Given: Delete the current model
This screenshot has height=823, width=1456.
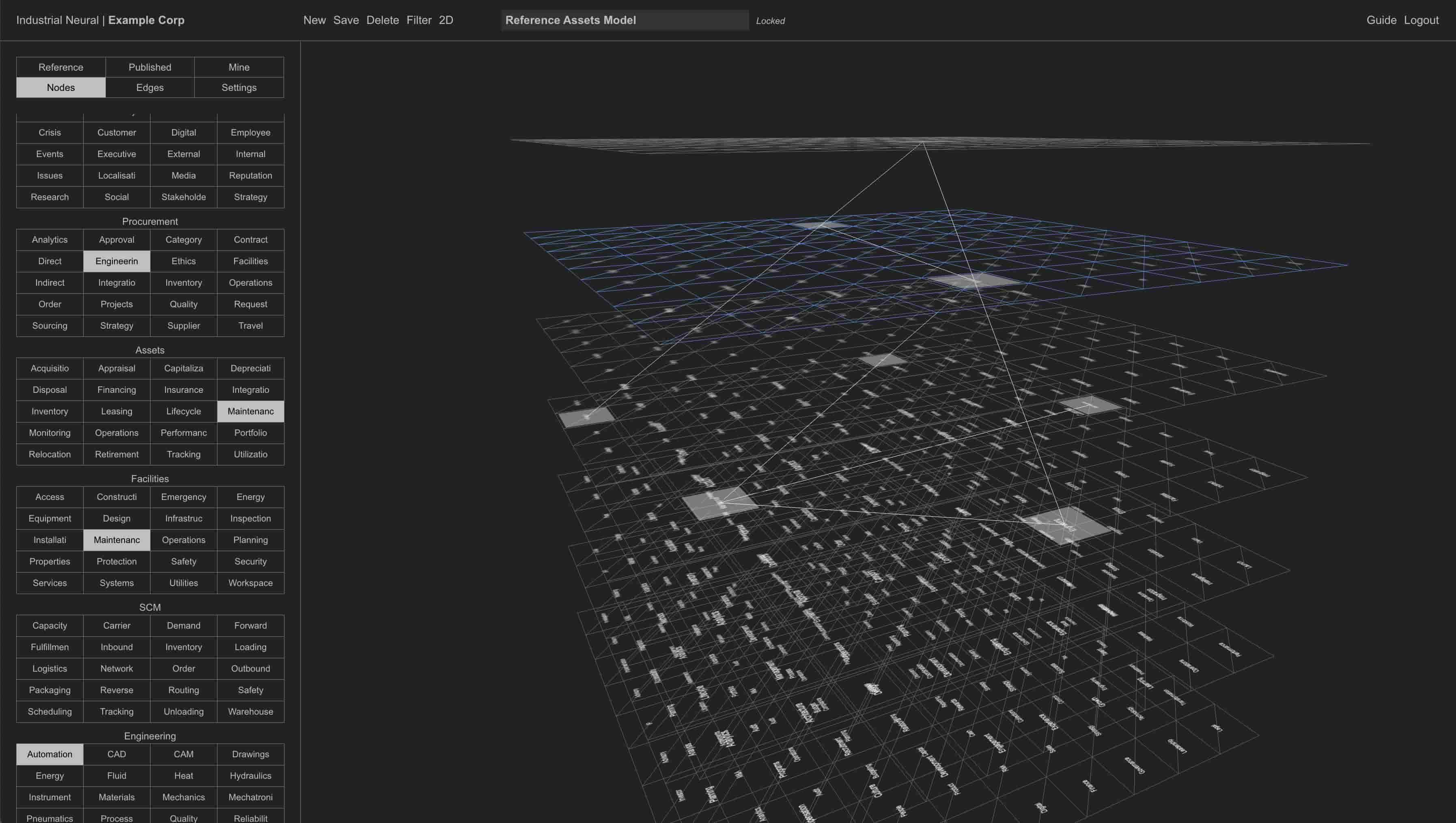Looking at the screenshot, I should tap(383, 20).
